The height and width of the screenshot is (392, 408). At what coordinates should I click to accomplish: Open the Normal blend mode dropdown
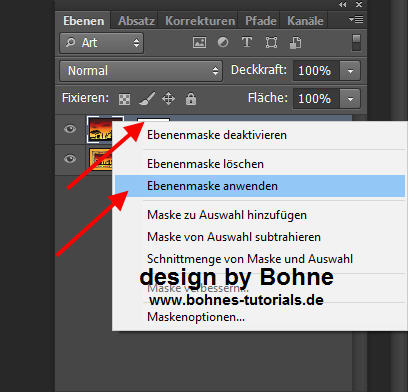coord(141,71)
